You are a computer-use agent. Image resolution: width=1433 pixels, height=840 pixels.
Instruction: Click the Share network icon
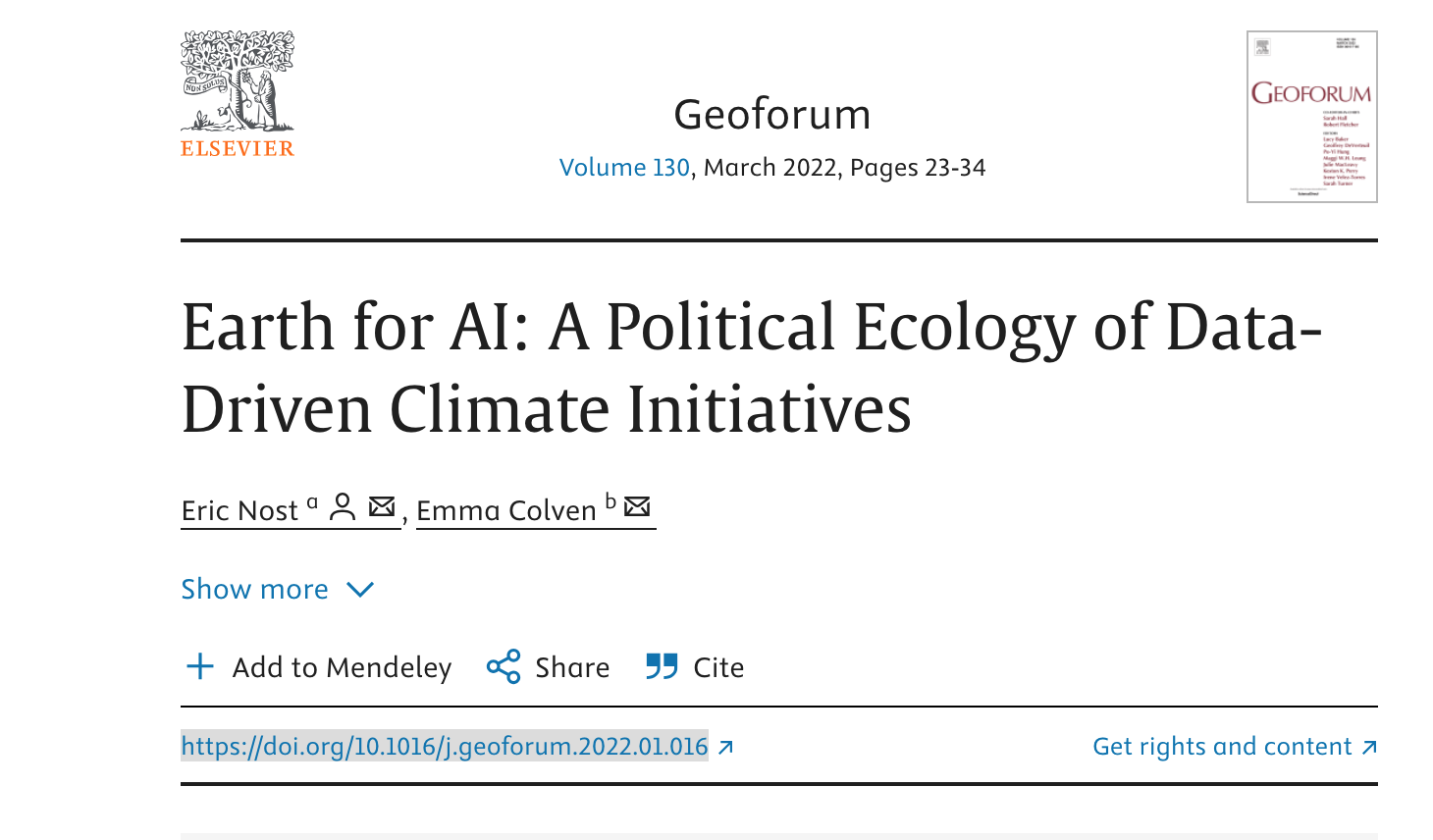point(504,667)
